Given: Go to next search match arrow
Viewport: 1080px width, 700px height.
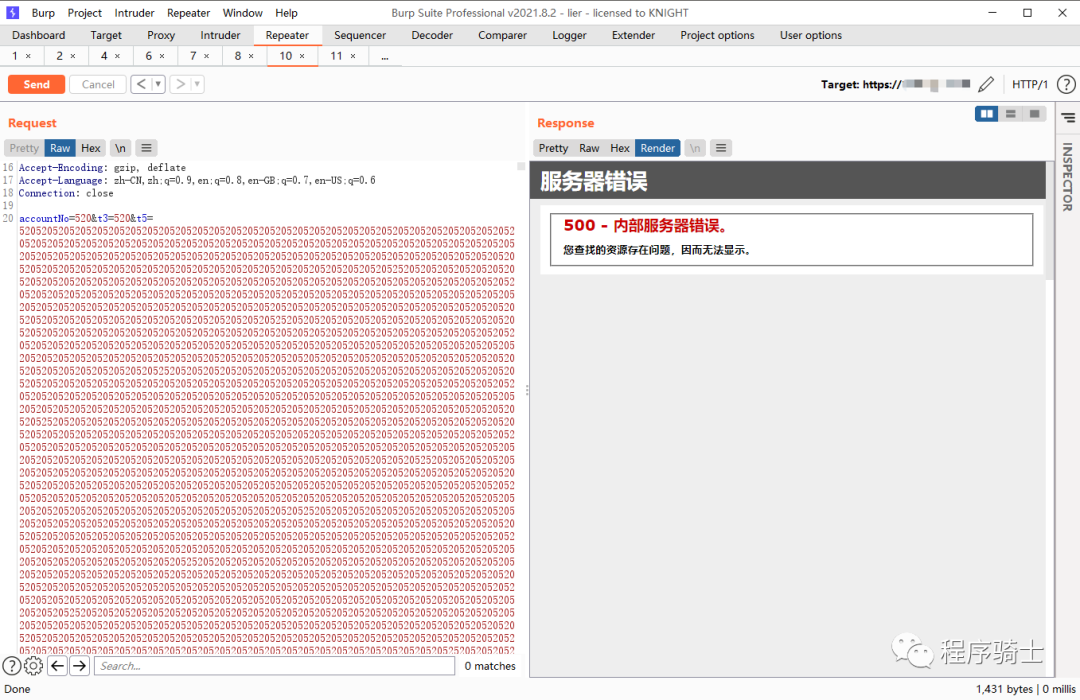Looking at the screenshot, I should (x=80, y=666).
